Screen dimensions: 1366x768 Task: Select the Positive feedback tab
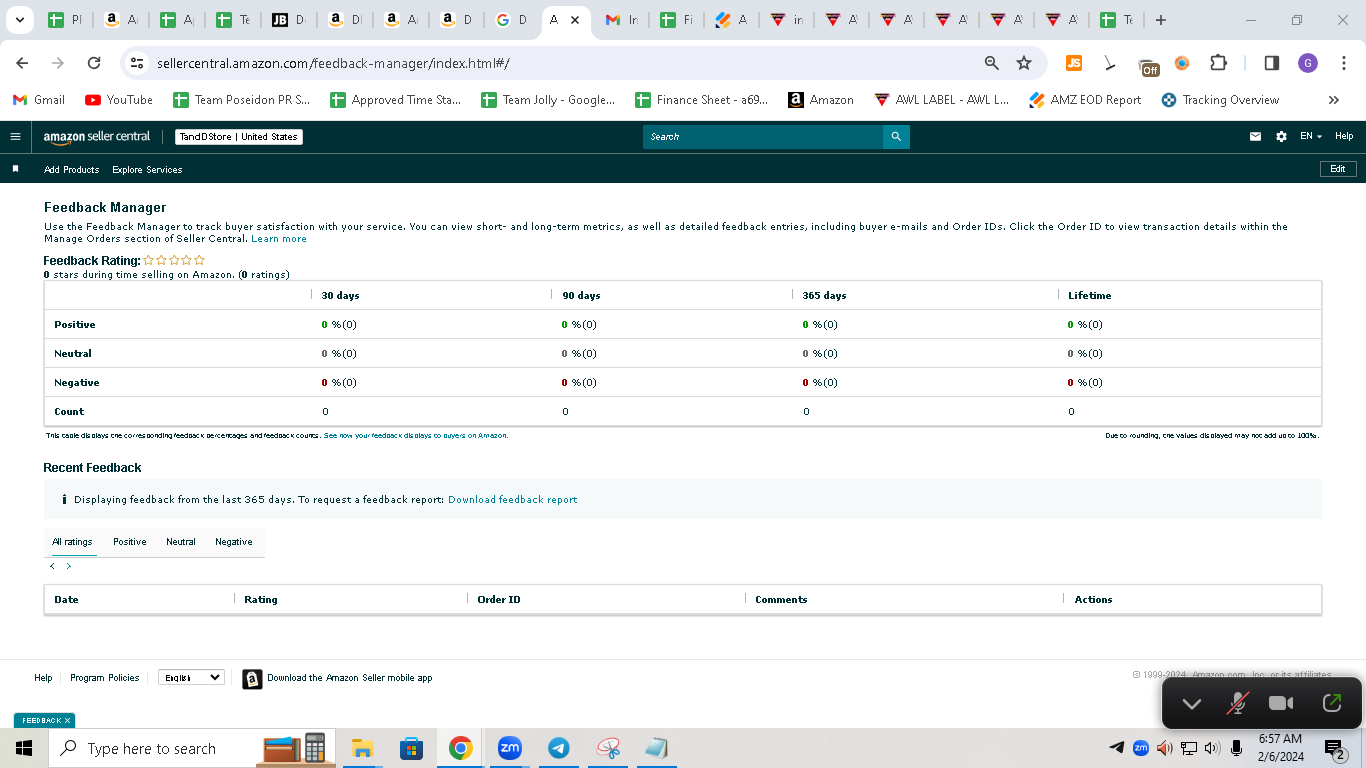pos(130,542)
